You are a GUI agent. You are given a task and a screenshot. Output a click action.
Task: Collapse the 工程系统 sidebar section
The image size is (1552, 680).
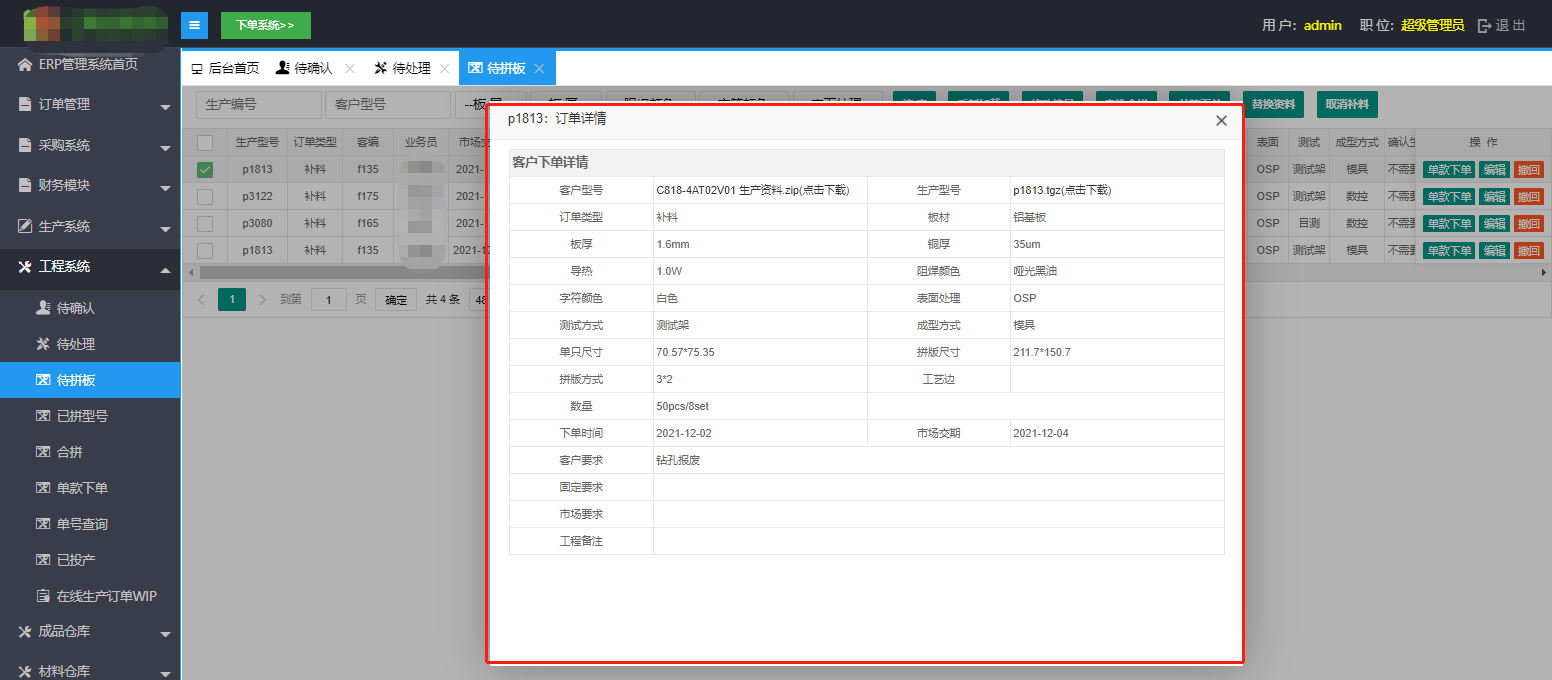(90, 267)
